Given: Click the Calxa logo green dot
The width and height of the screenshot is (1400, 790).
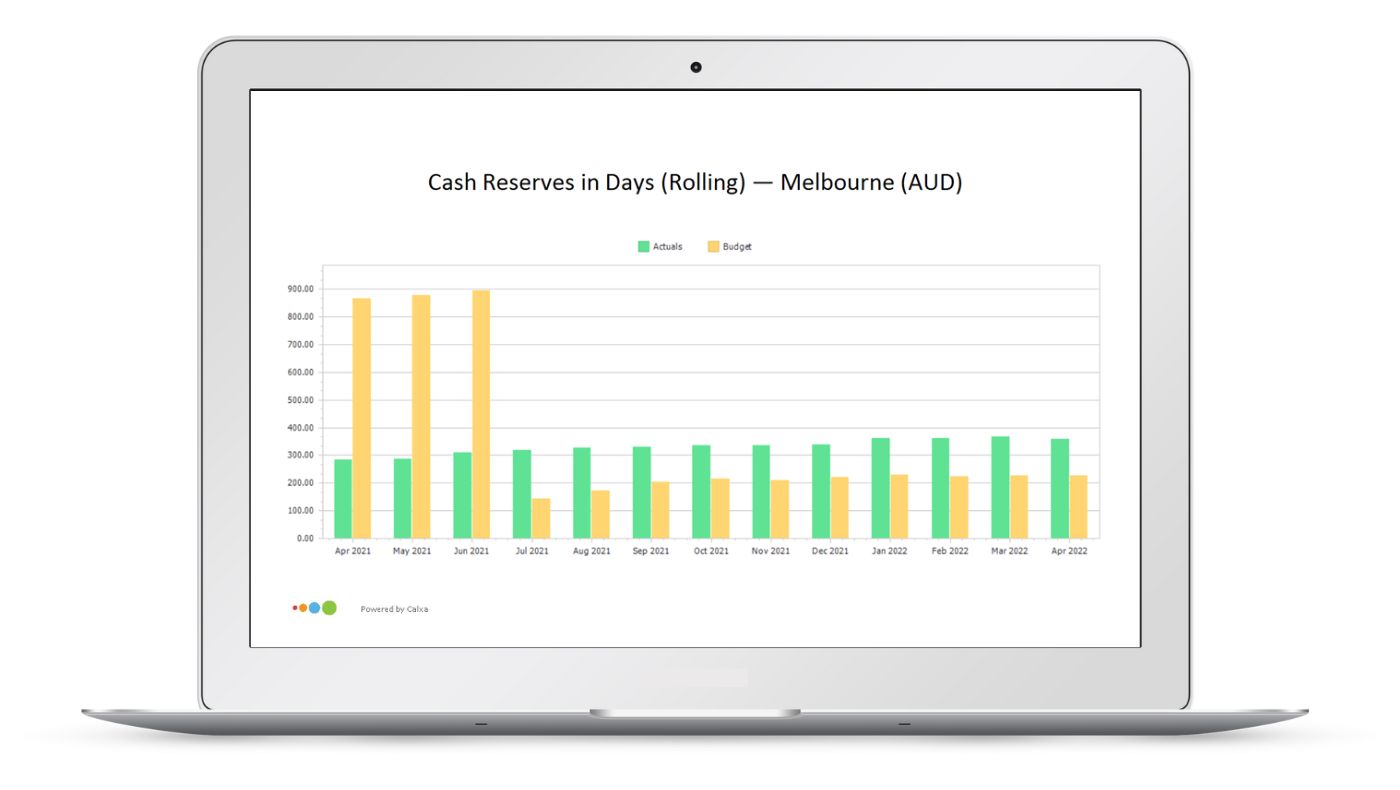Looking at the screenshot, I should [x=328, y=607].
